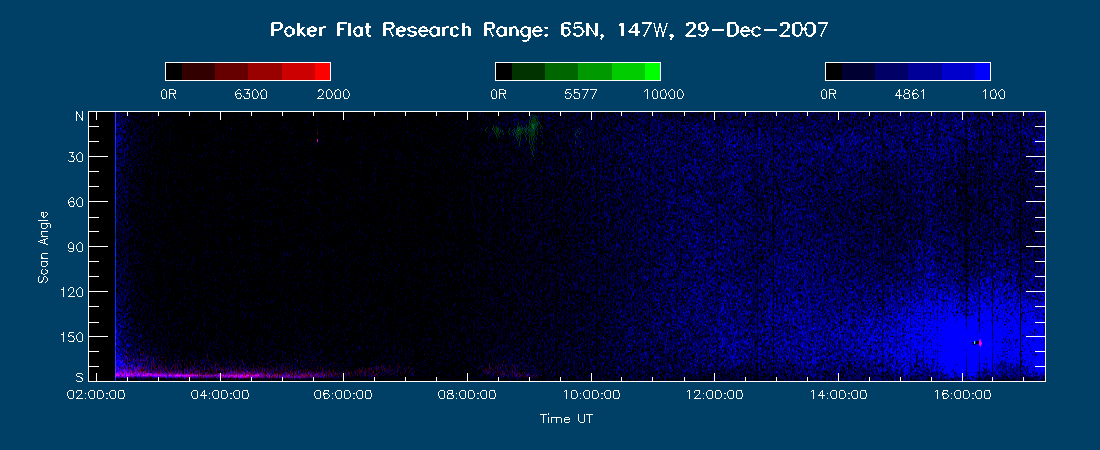This screenshot has width=1100, height=450.
Task: Click the '2000' red scale maximum label
Action: pos(333,95)
